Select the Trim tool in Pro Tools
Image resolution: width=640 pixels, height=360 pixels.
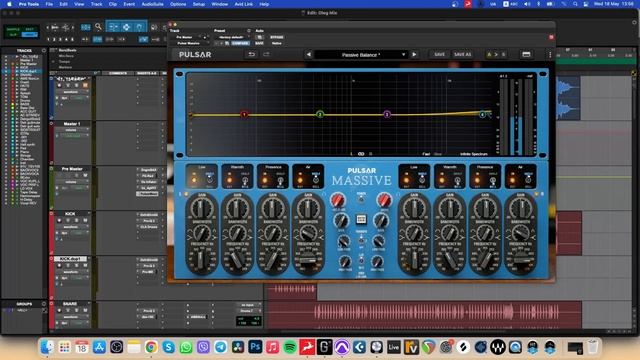tap(113, 27)
